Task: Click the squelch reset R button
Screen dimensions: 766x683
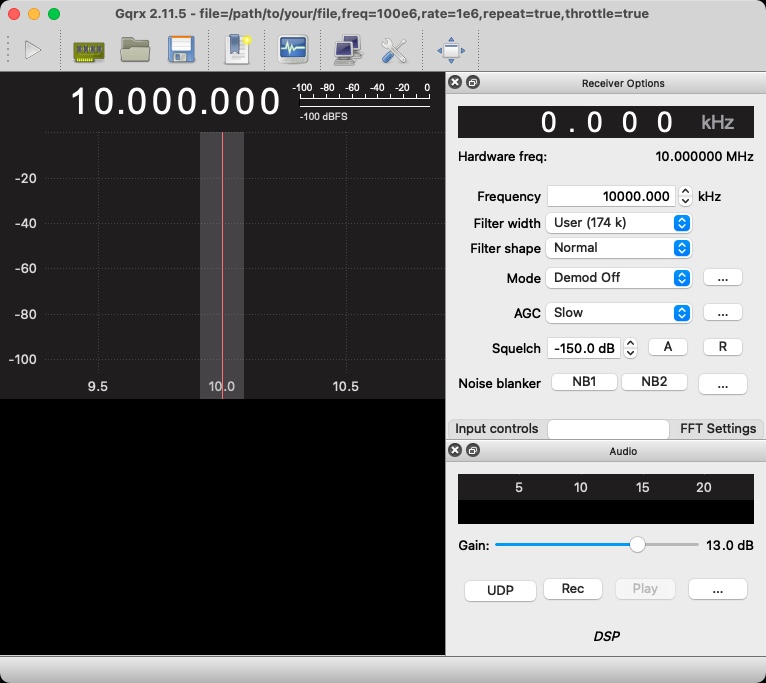Action: pyautogui.click(x=723, y=347)
